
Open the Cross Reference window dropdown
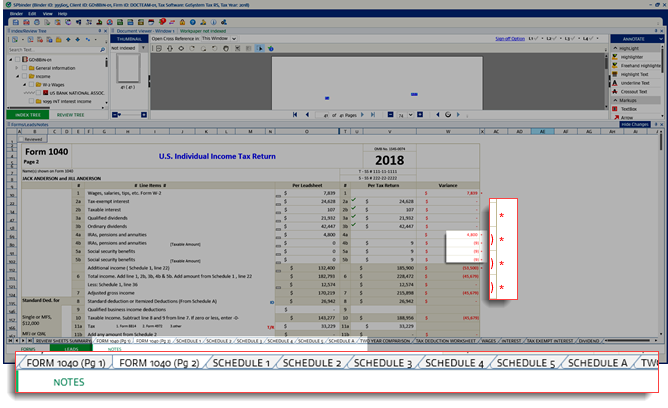click(x=233, y=38)
